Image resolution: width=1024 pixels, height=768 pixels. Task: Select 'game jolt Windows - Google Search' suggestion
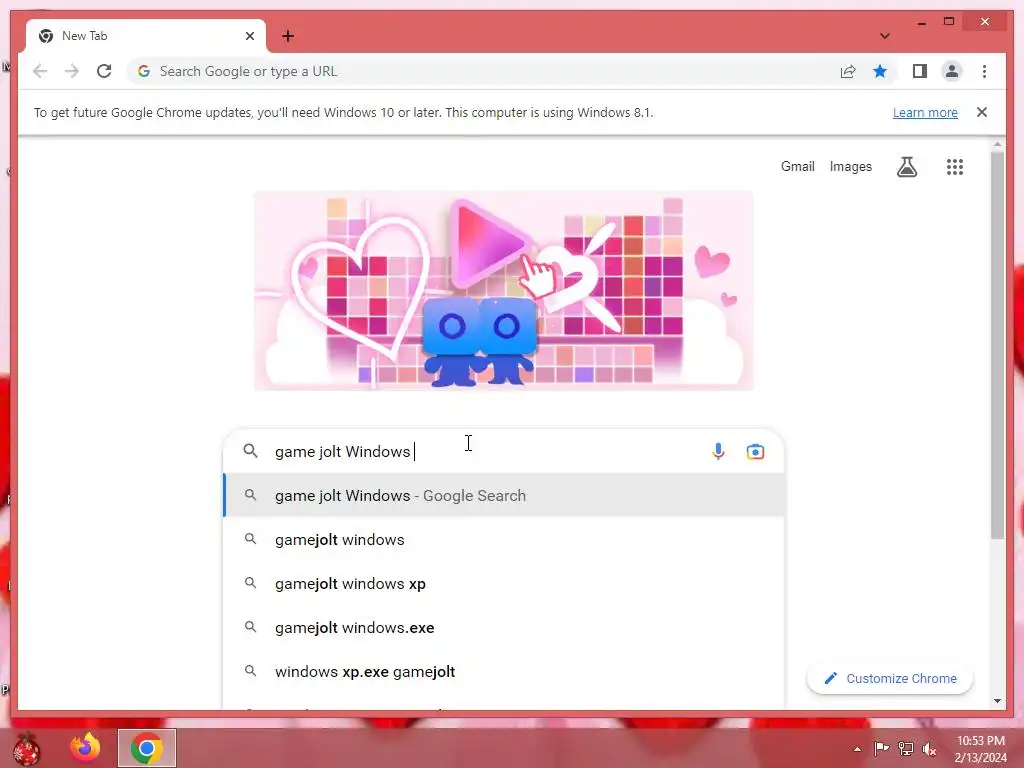[x=504, y=496]
